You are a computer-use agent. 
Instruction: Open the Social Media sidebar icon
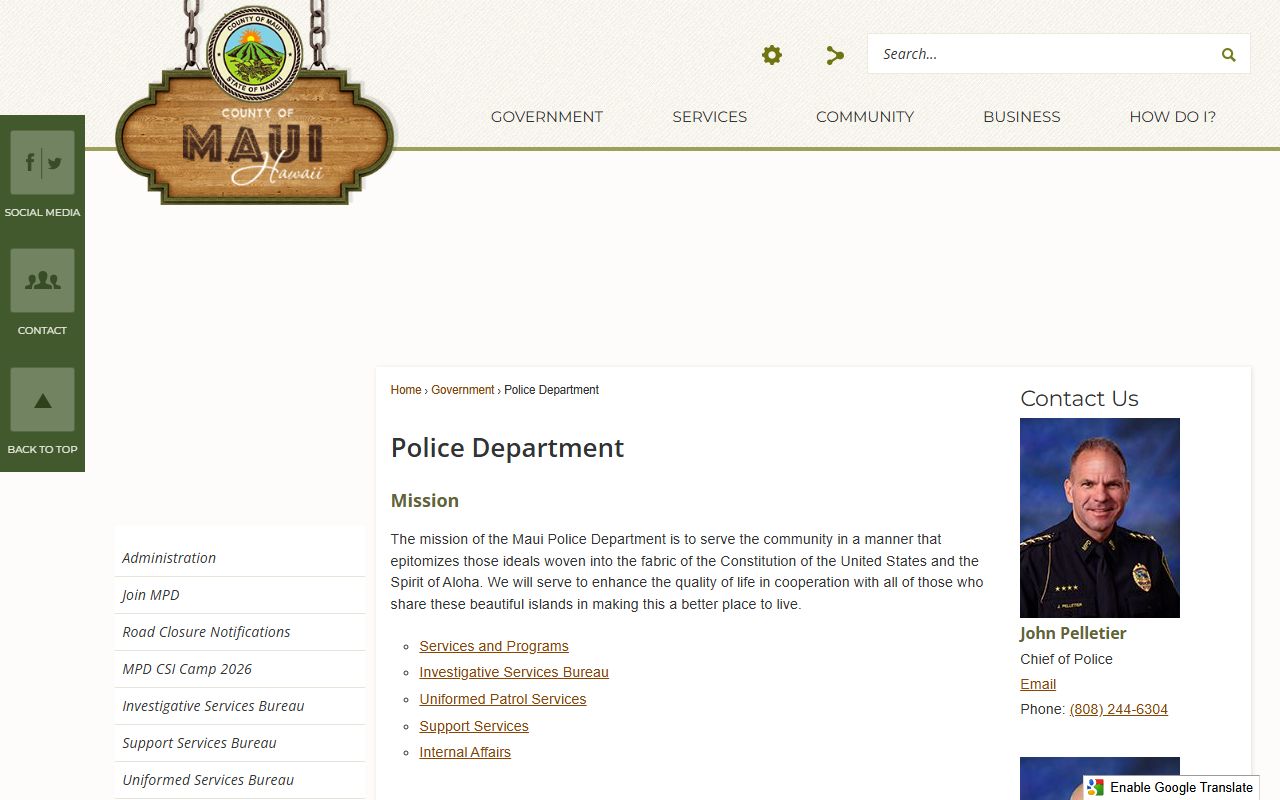coord(42,162)
